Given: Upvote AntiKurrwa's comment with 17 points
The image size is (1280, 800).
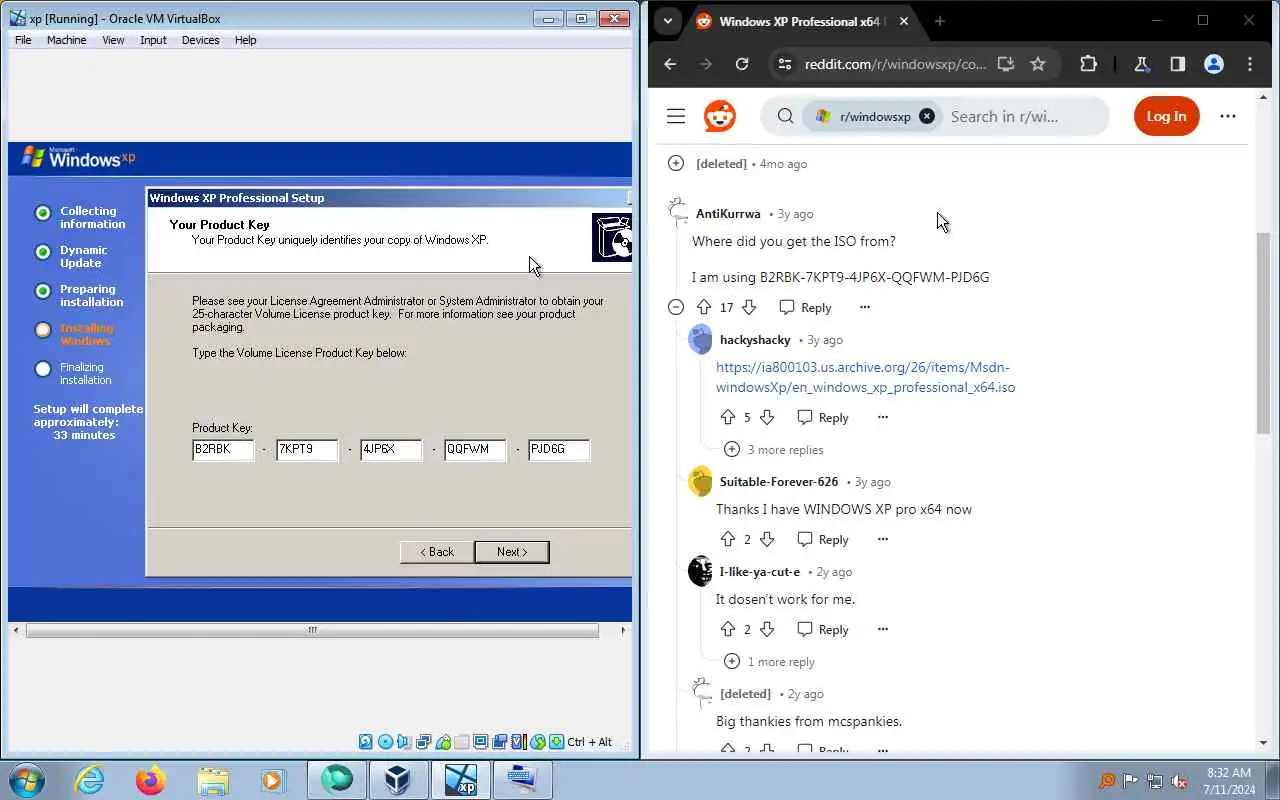Looking at the screenshot, I should tap(704, 307).
